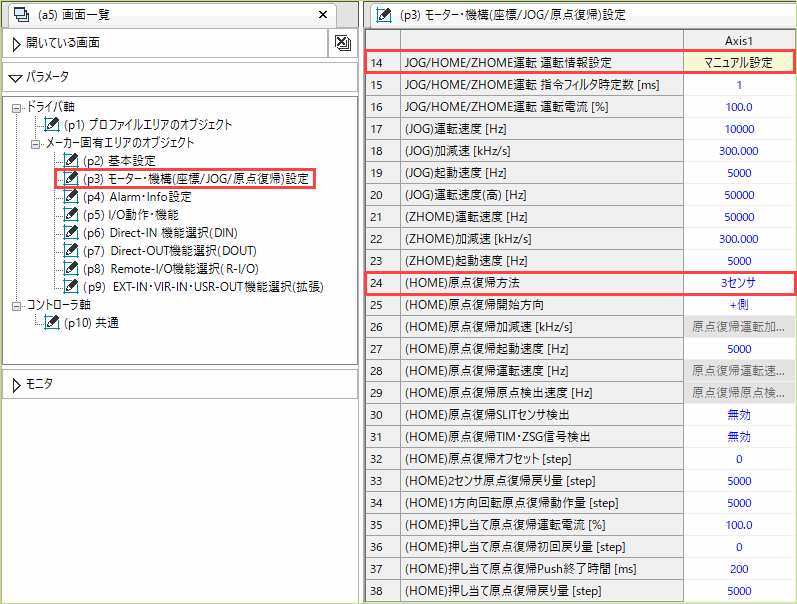Collapse the パラメータ section
The height and width of the screenshot is (604, 797).
[x=16, y=77]
